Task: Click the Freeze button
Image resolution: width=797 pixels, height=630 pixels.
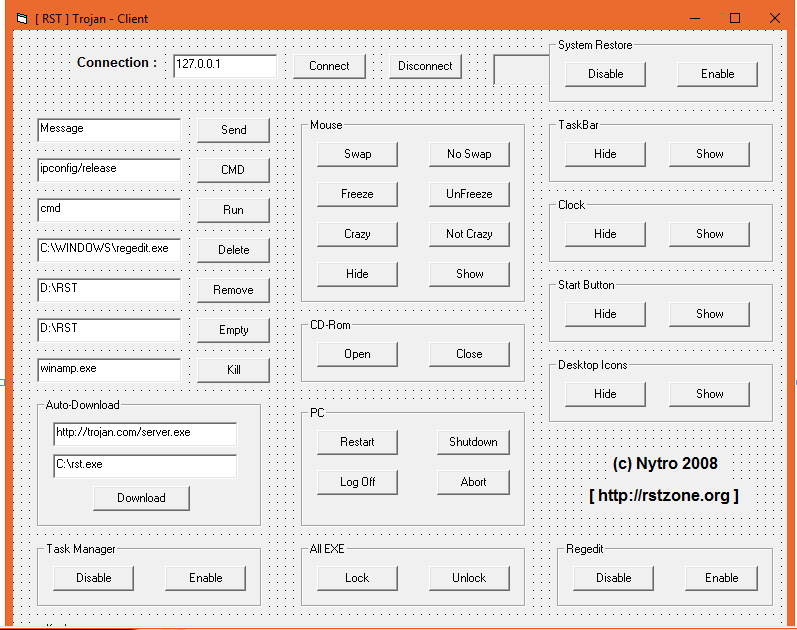Action: (x=357, y=194)
